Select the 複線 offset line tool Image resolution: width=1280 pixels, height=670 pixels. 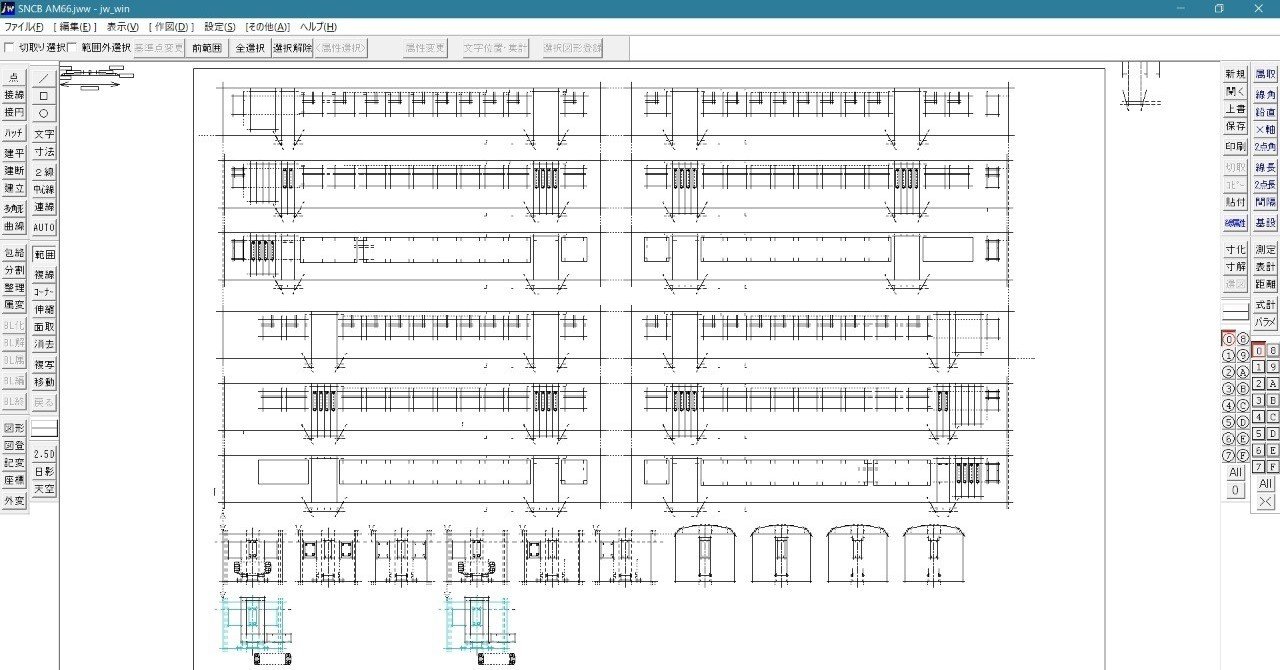pos(44,274)
